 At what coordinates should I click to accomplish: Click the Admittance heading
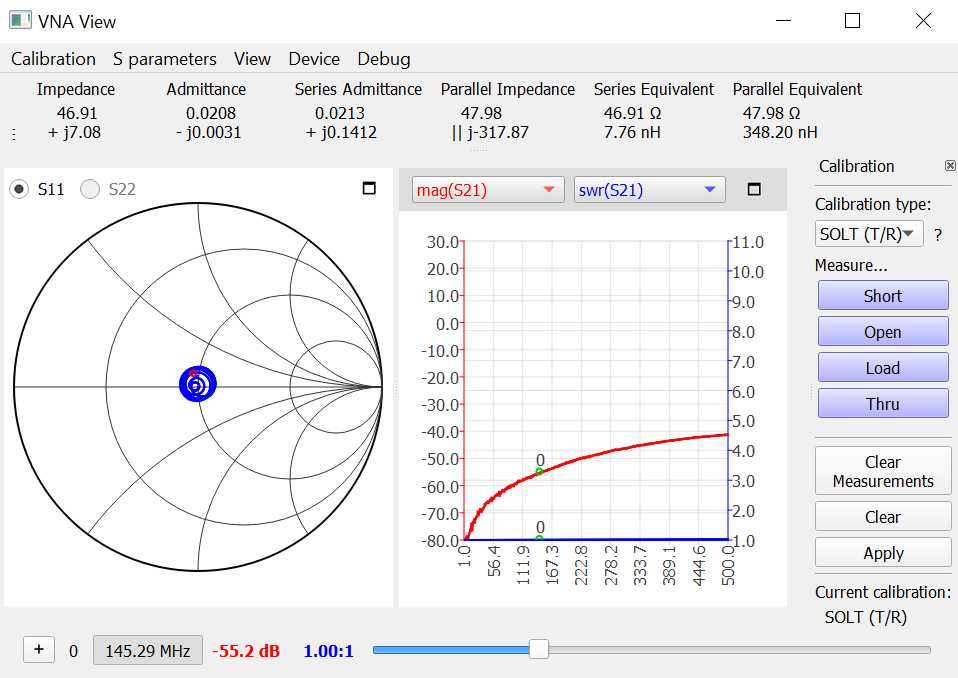[x=206, y=89]
